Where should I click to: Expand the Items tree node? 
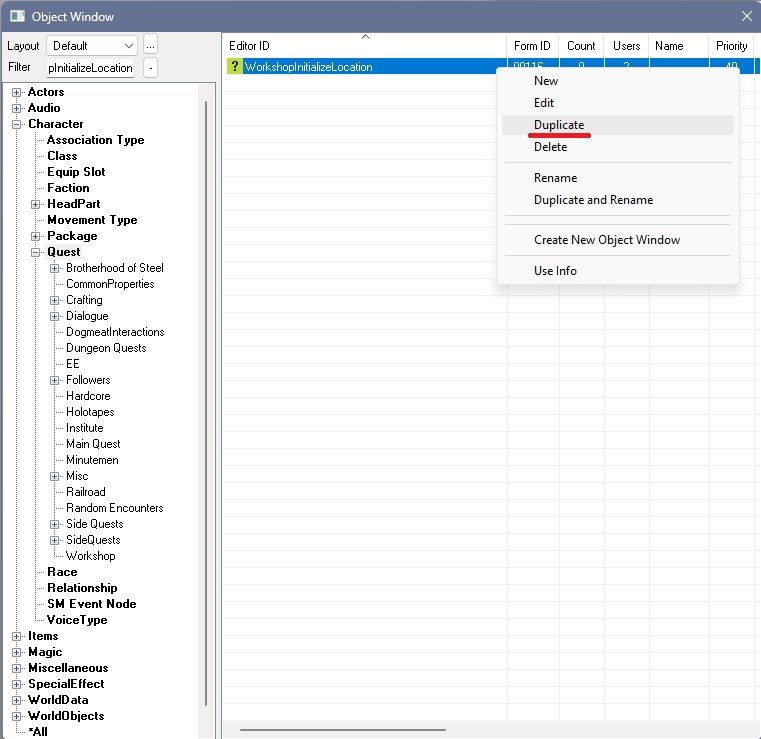pyautogui.click(x=17, y=637)
